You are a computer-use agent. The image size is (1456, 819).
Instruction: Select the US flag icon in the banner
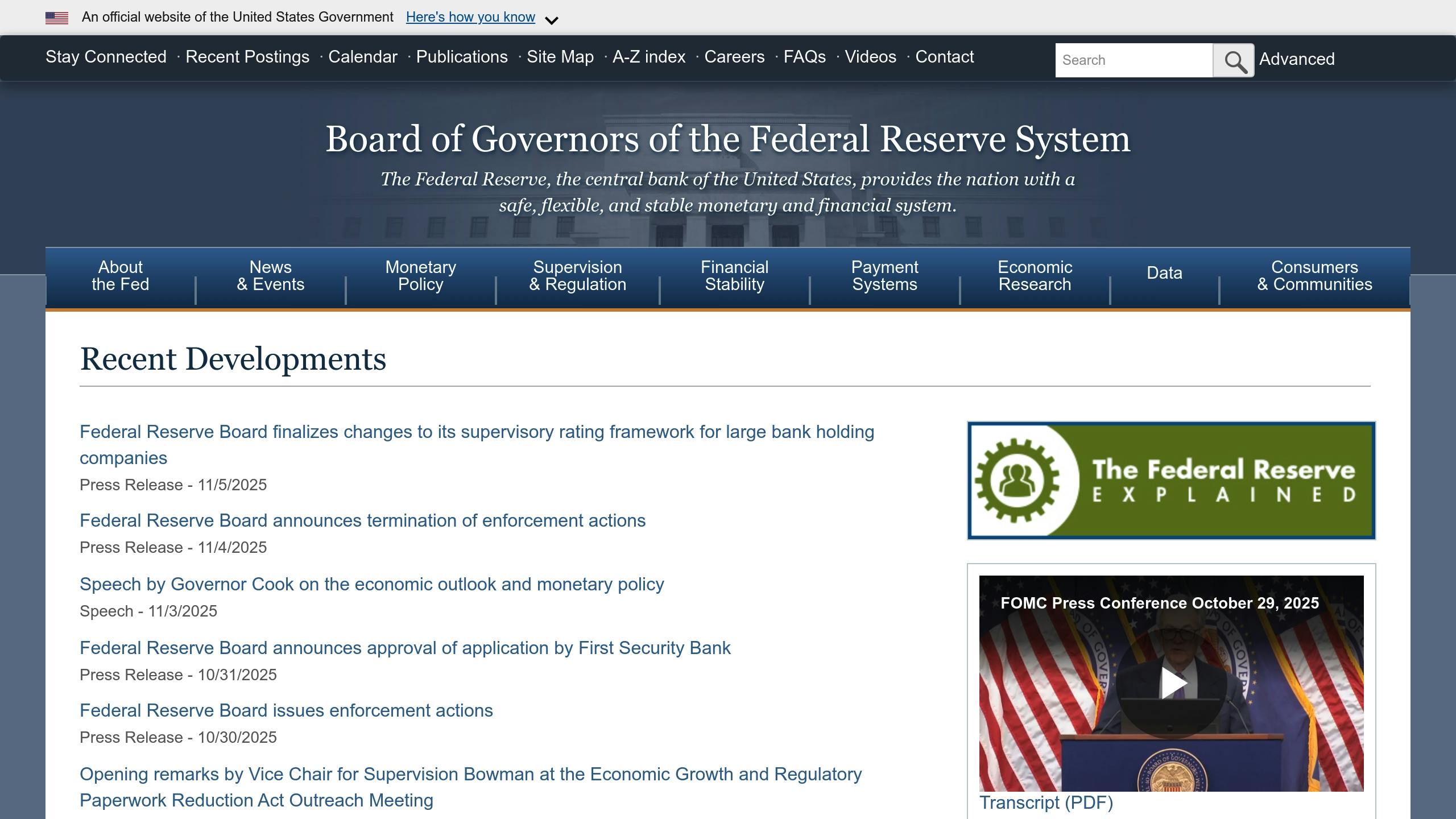57,16
